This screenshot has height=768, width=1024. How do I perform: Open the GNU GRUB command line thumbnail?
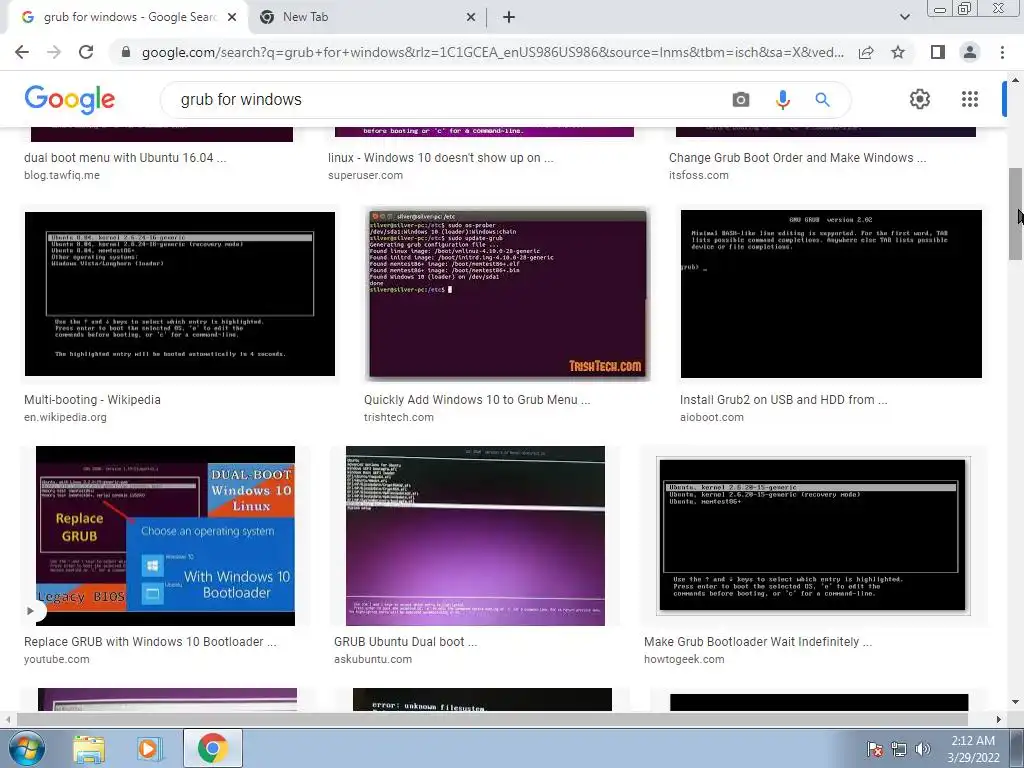point(831,294)
